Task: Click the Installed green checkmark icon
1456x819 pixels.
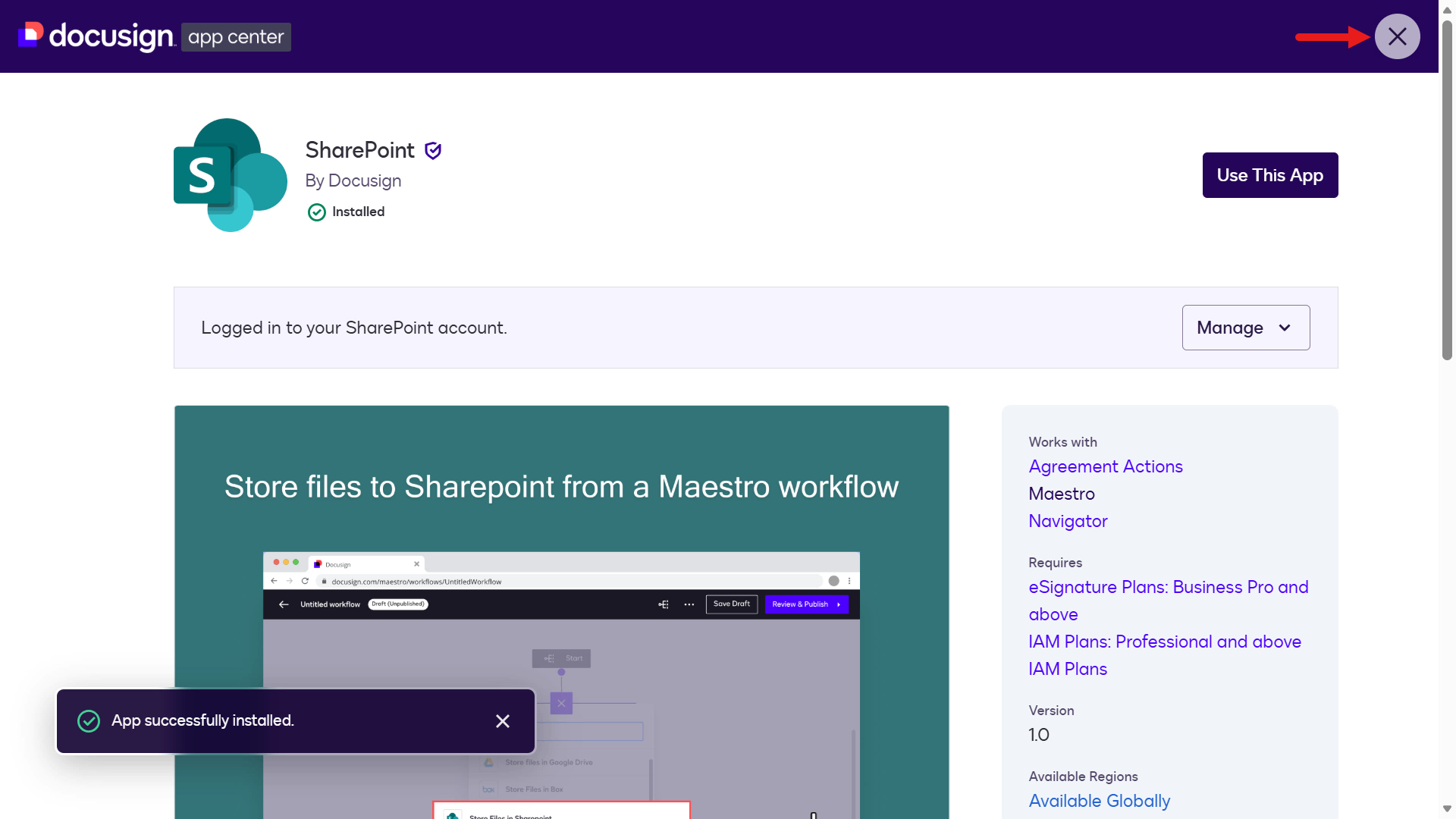Action: pos(317,212)
